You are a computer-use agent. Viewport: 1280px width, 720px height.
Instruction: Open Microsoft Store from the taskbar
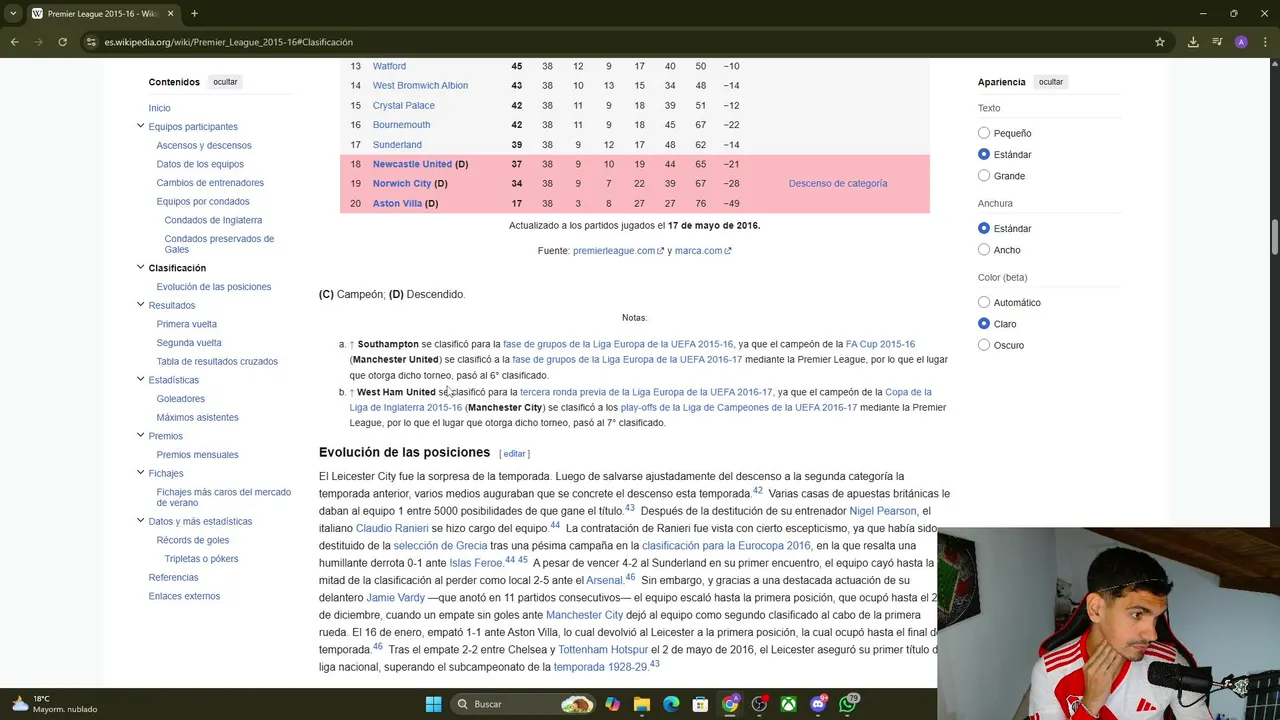coord(701,704)
